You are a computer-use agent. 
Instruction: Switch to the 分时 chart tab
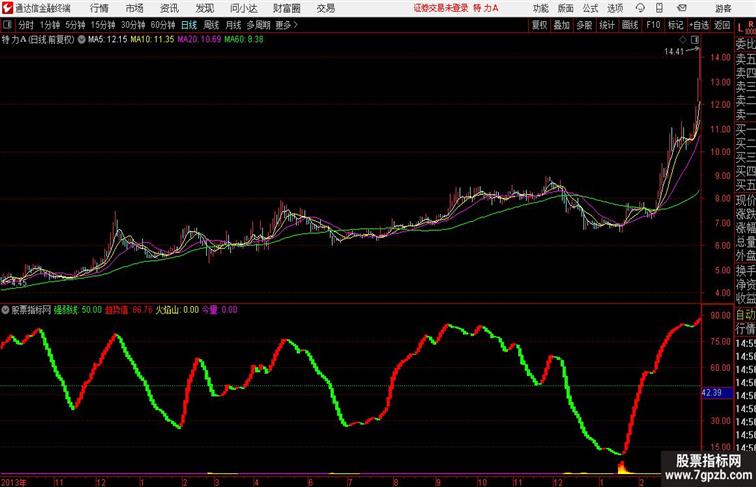(26, 25)
